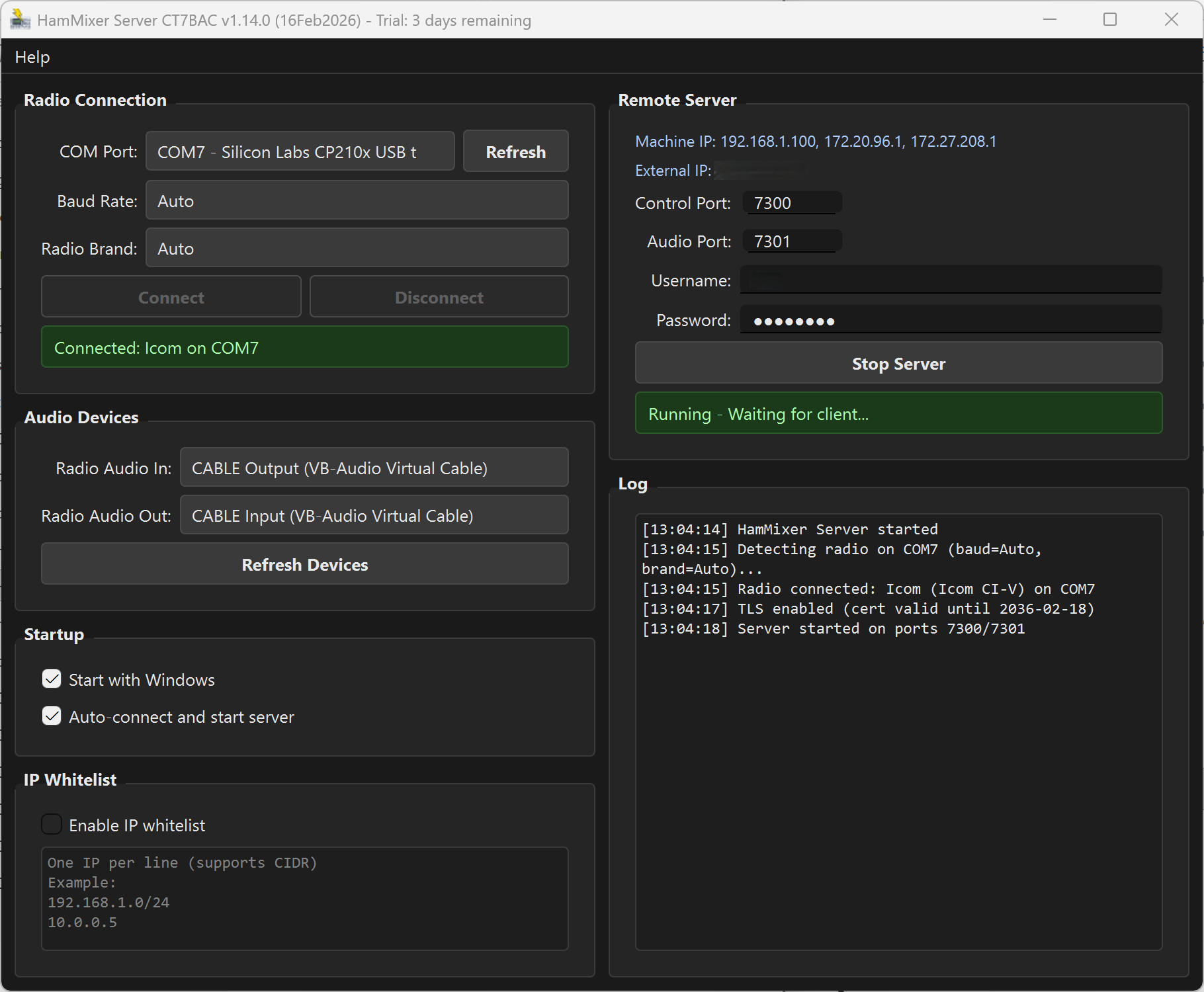Enable IP whitelist
Viewport: 1204px width, 992px height.
52,824
